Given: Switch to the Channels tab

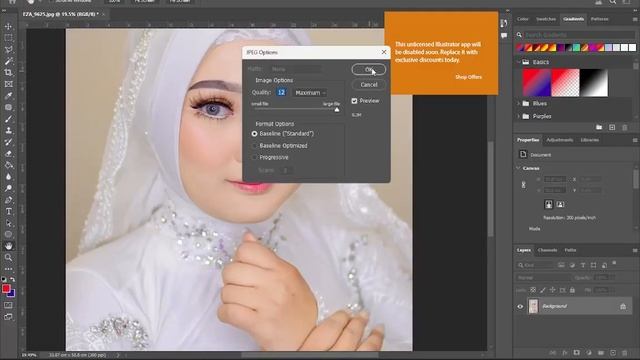Looking at the screenshot, I should tap(547, 250).
